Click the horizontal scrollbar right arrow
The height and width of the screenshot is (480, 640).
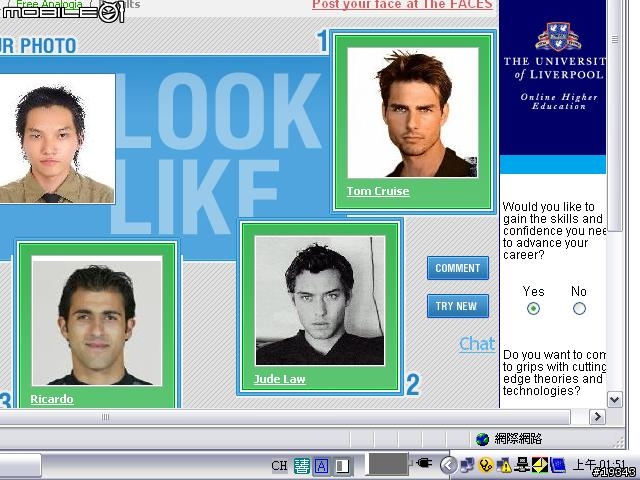click(x=598, y=417)
